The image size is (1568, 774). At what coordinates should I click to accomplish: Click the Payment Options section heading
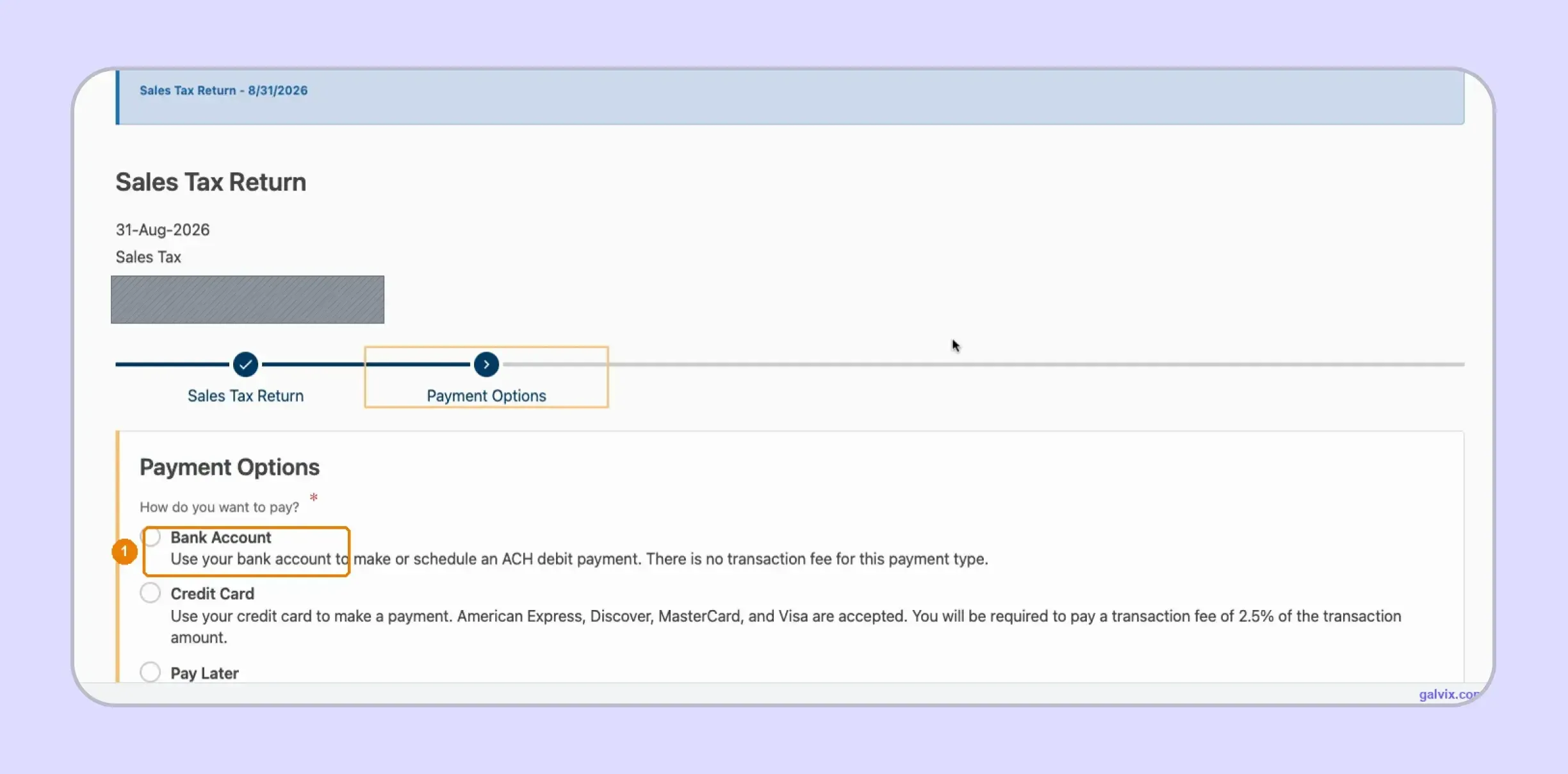(229, 467)
